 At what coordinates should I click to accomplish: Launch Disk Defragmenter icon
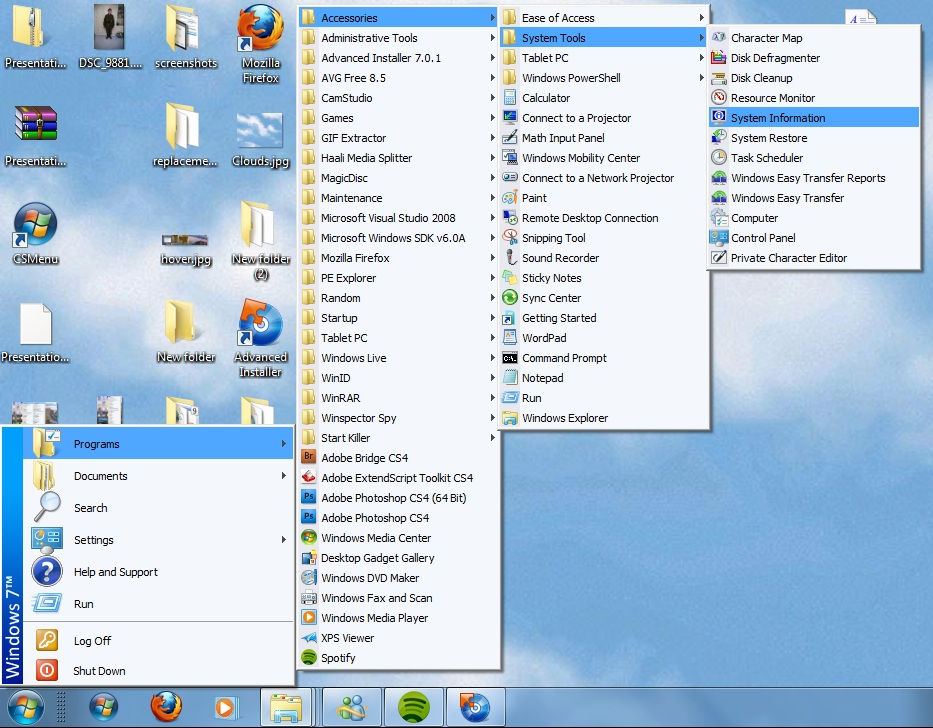pyautogui.click(x=719, y=58)
